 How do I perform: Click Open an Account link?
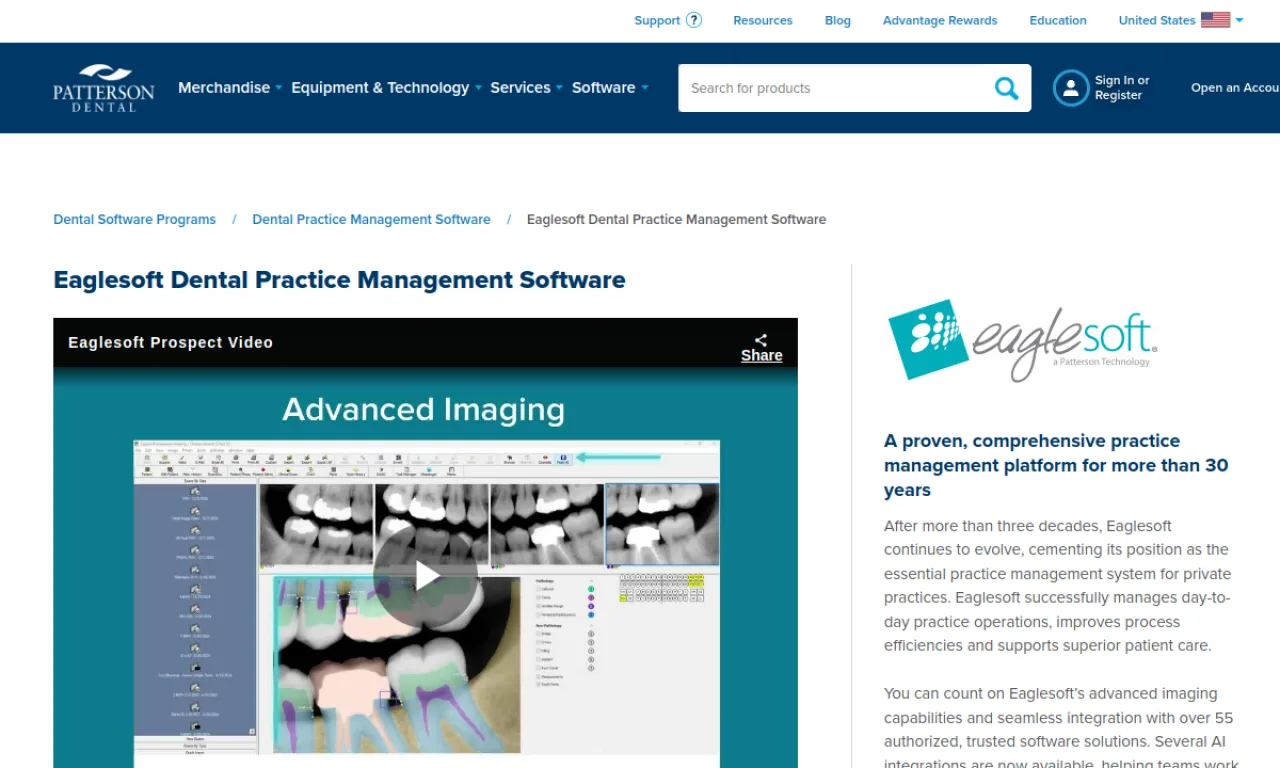click(1235, 88)
